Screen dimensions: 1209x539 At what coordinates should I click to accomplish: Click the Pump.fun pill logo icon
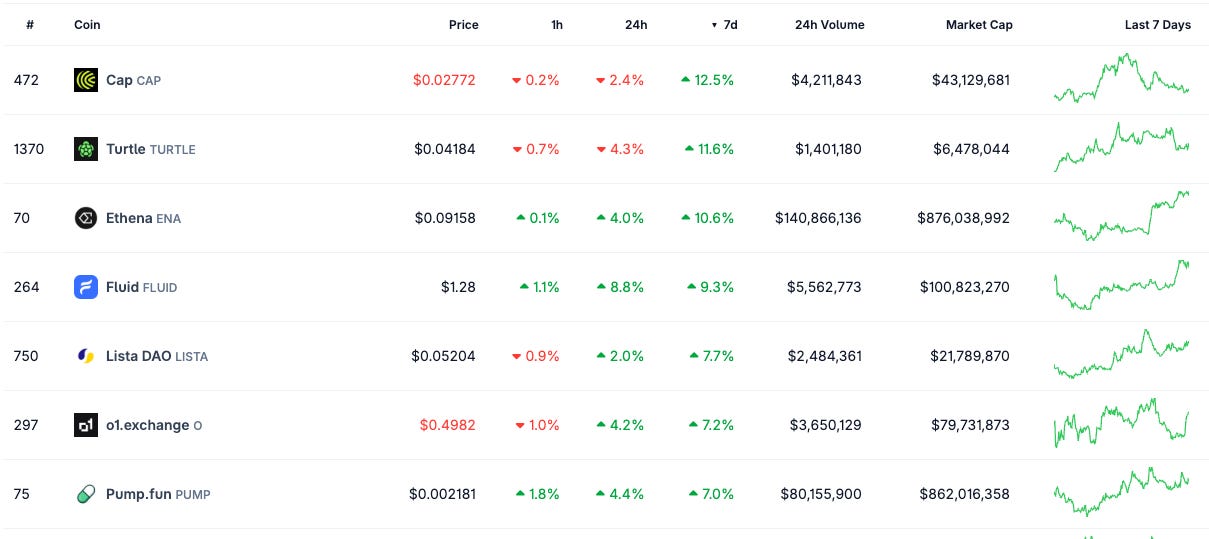point(86,494)
